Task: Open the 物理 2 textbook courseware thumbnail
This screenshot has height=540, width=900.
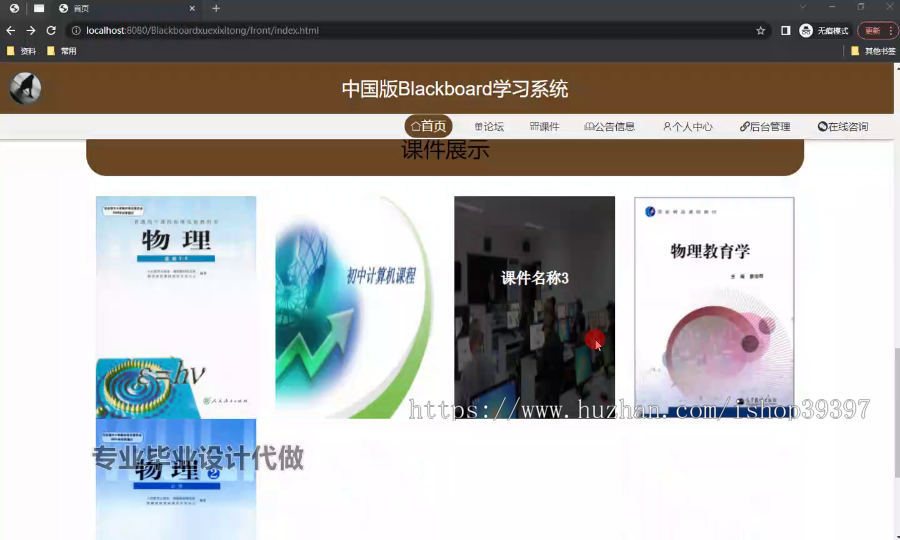Action: tap(176, 479)
